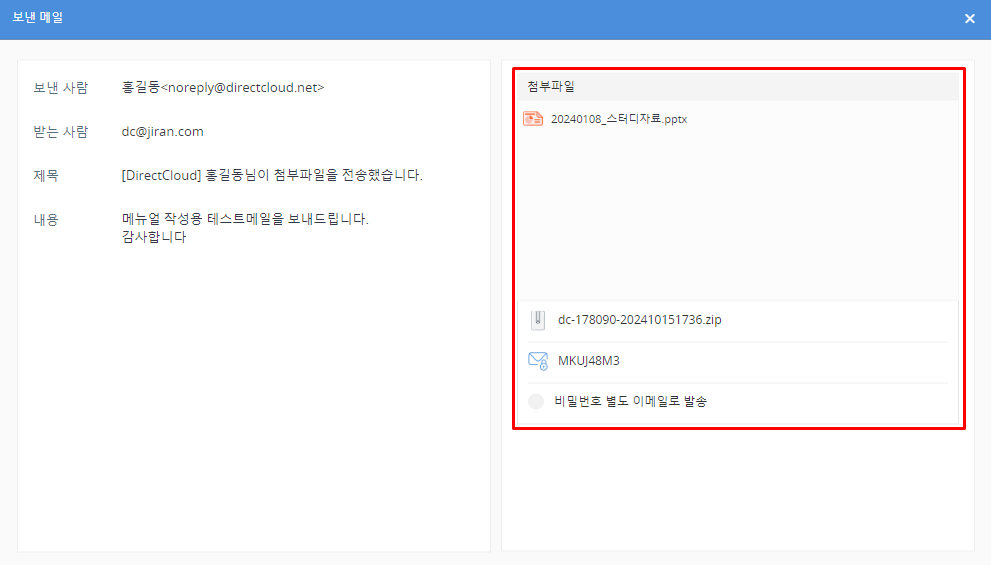Click the 보낸 사람 field label
The height and width of the screenshot is (565, 991).
(61, 88)
